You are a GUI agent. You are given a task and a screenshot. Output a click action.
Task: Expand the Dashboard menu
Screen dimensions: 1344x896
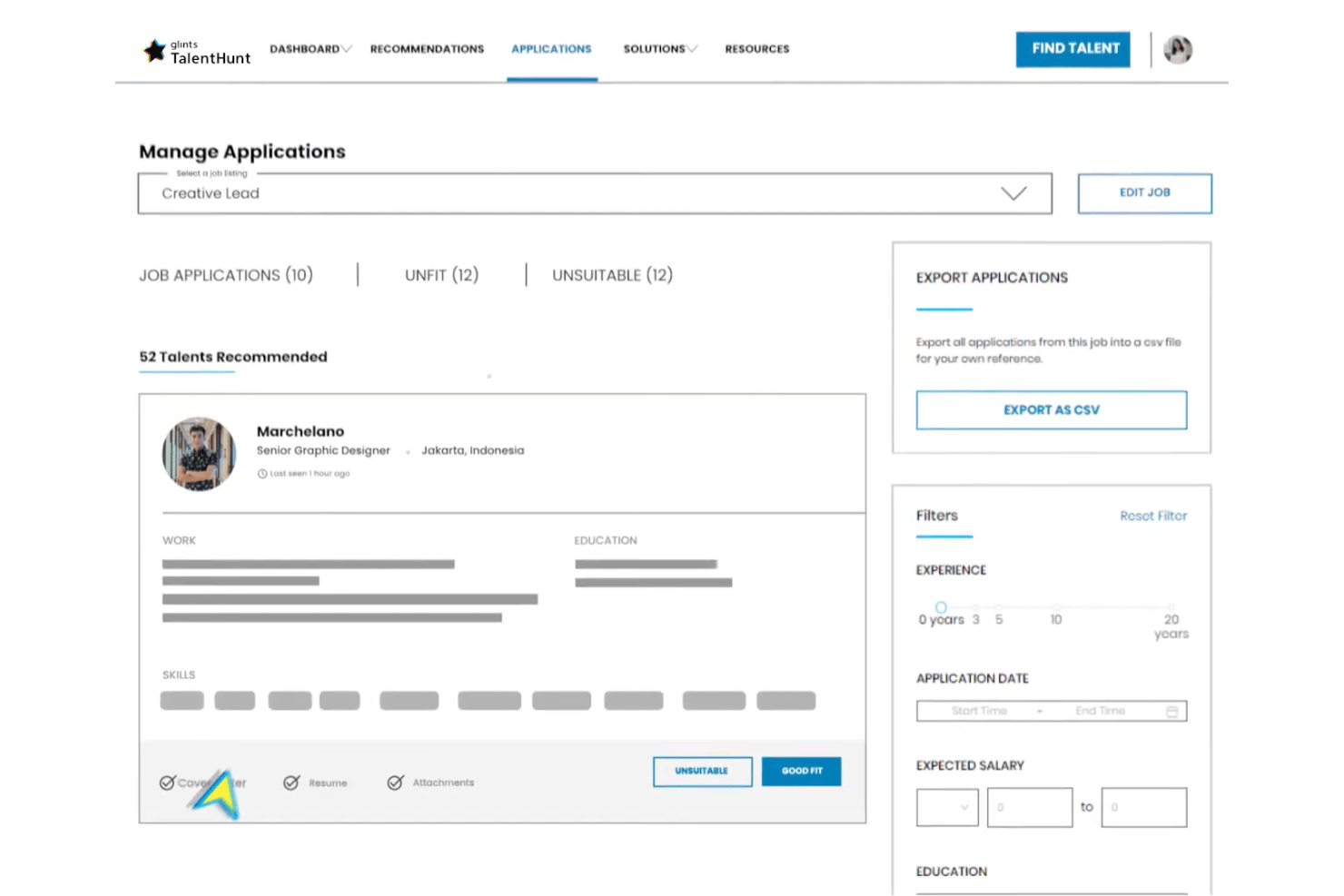click(x=311, y=49)
